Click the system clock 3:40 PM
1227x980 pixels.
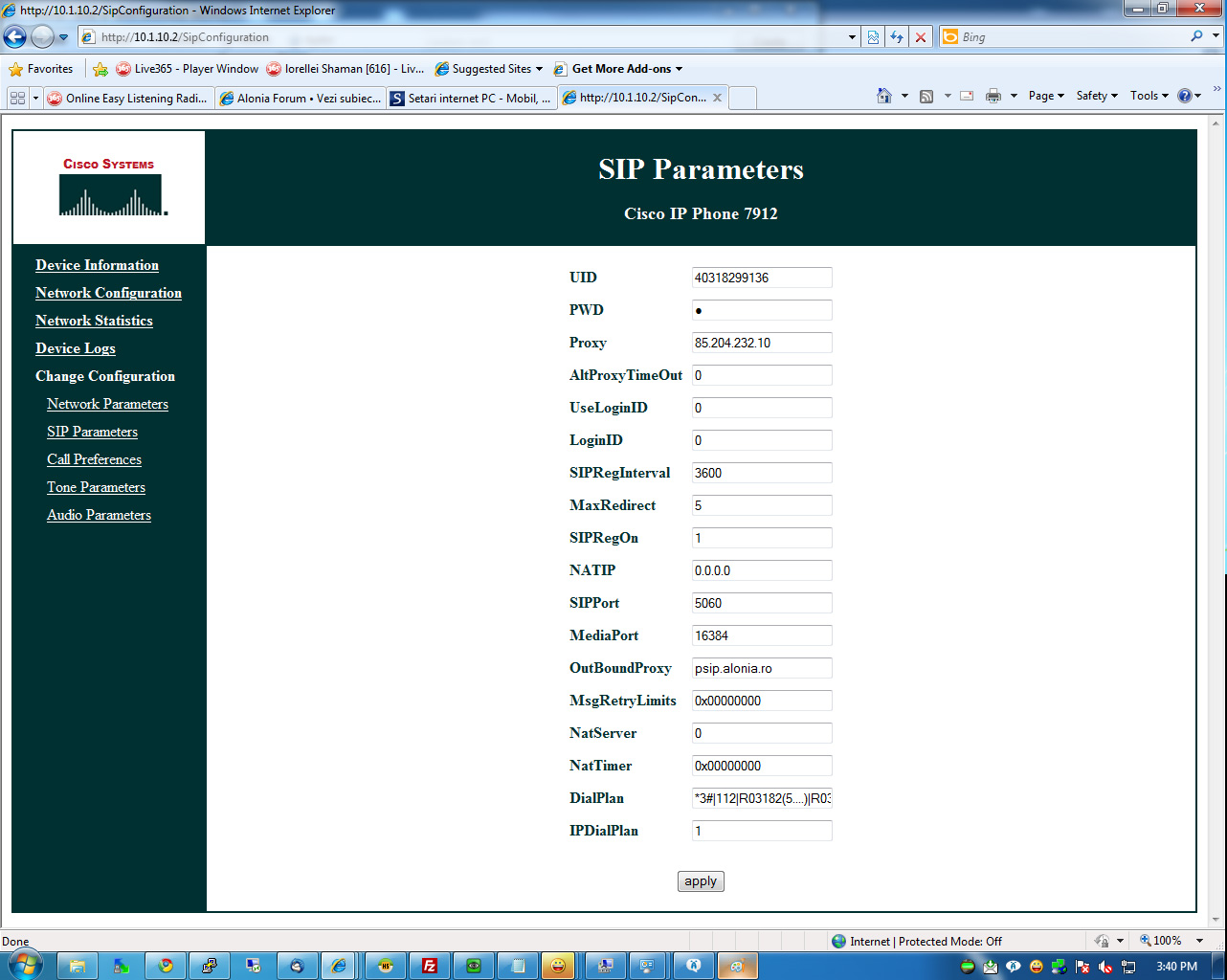[x=1176, y=967]
